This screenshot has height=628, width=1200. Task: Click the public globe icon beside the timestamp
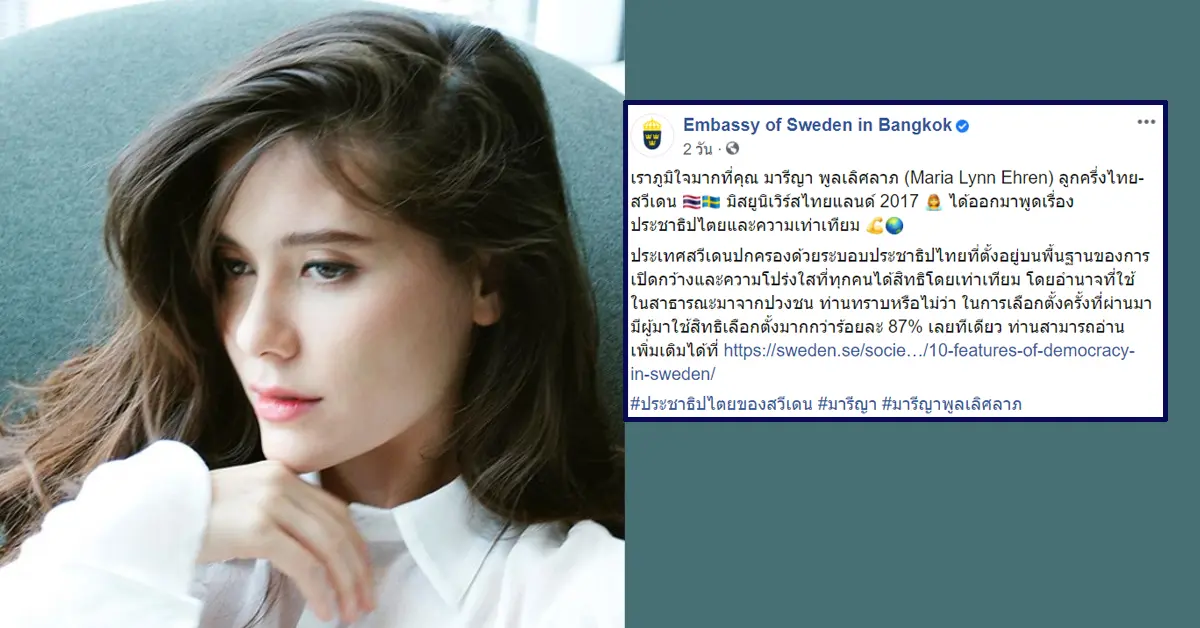732,149
